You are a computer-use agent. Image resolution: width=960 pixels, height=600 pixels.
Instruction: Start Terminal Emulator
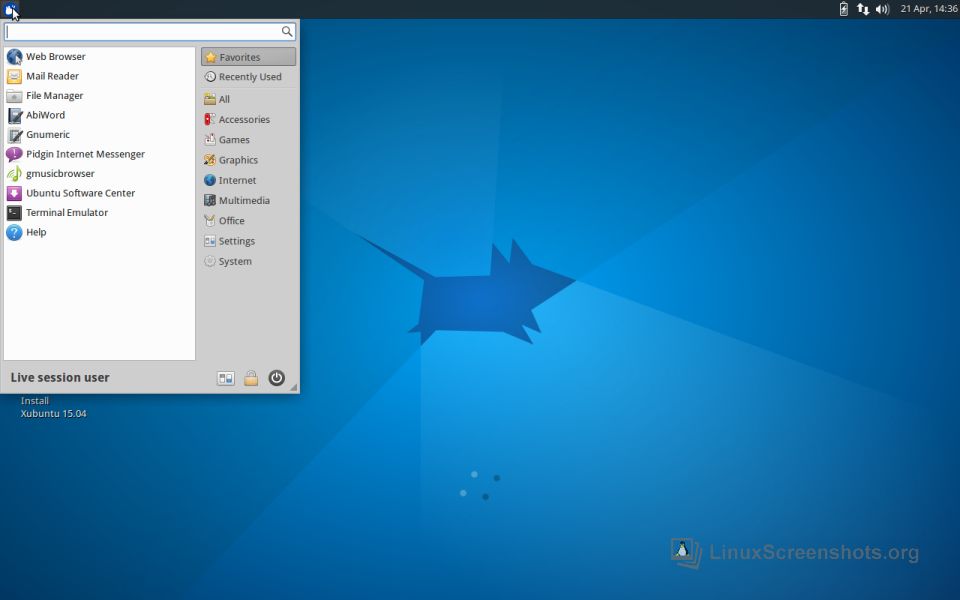[66, 213]
